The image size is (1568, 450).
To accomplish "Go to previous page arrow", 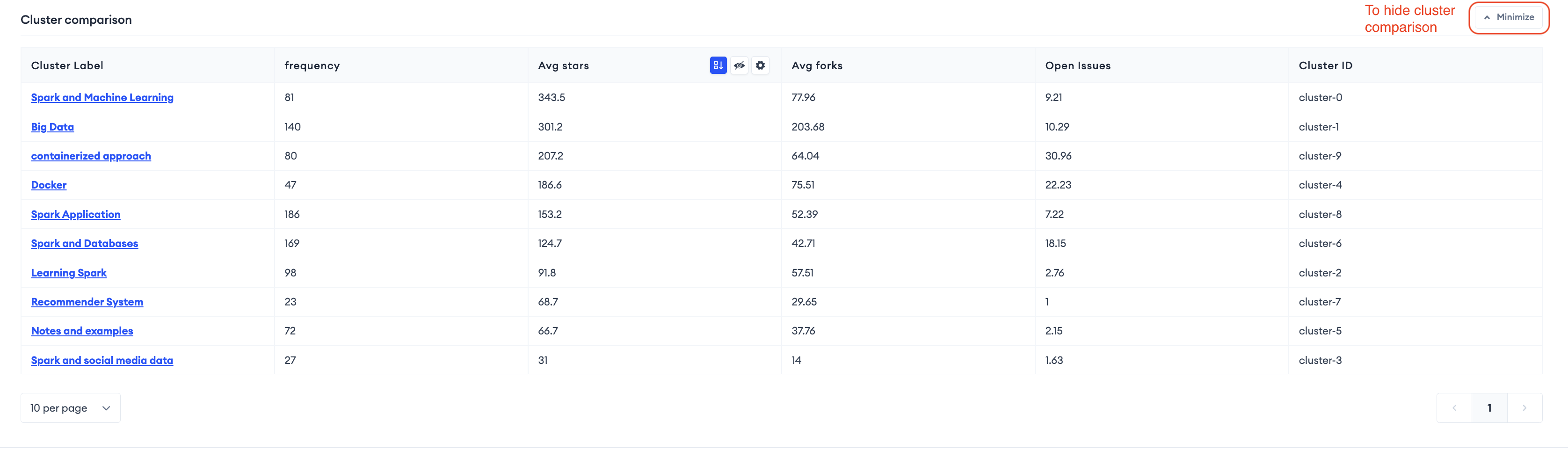I will click(x=1454, y=408).
